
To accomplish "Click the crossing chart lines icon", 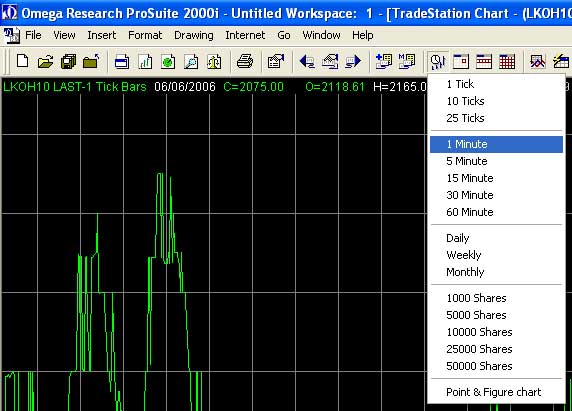I will coord(538,61).
